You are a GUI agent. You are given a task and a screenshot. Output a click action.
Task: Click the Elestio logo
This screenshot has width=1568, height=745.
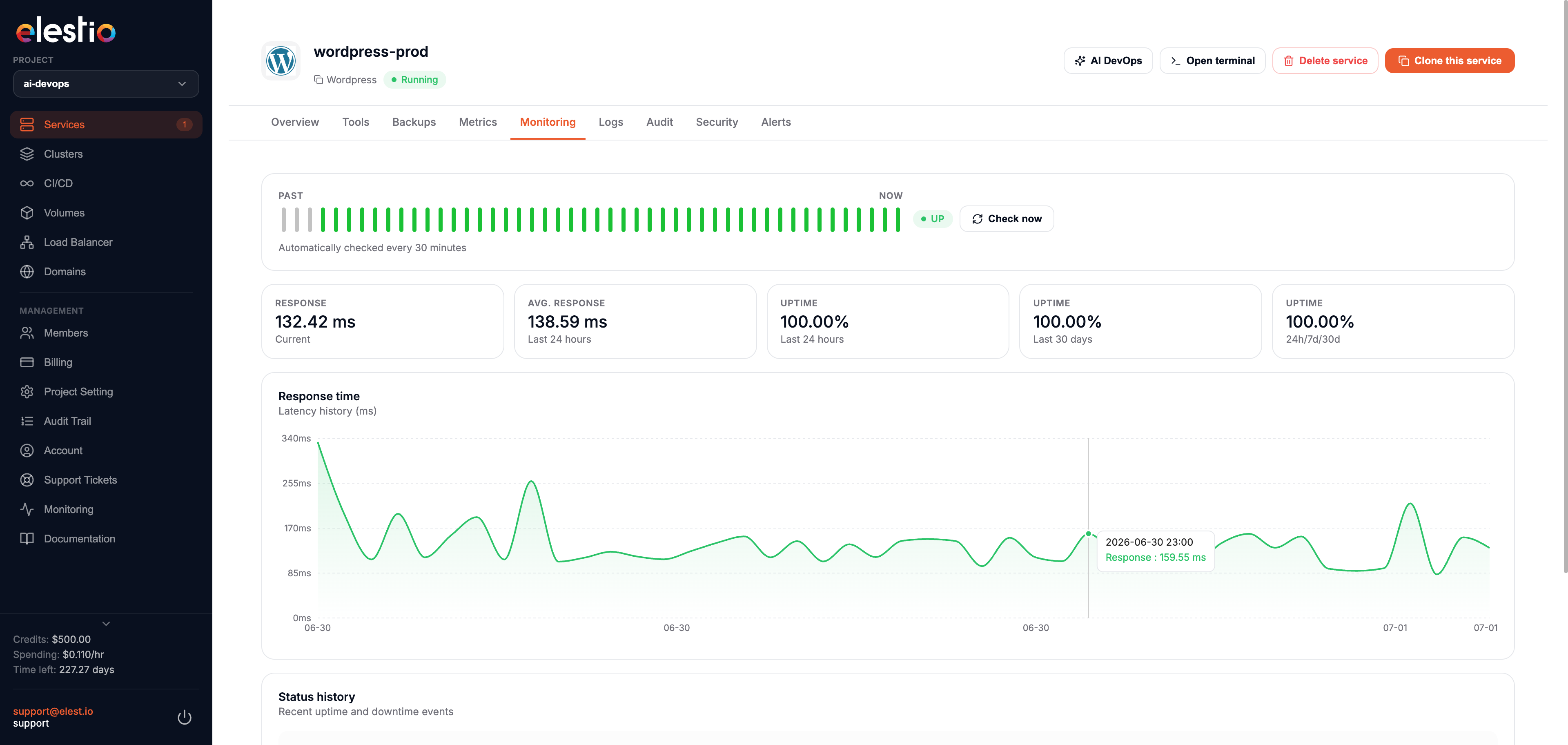point(66,31)
